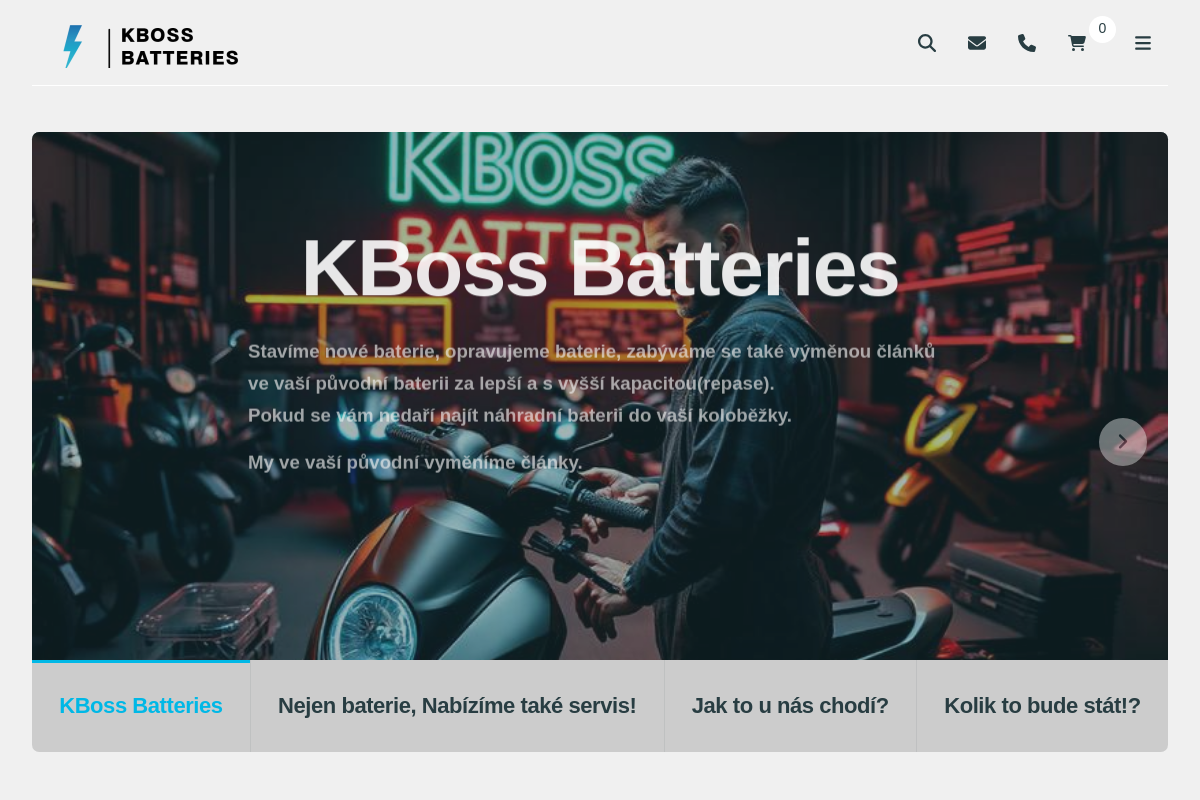
Task: Click the KBOSS BATTERIES header text
Action: 180,47
